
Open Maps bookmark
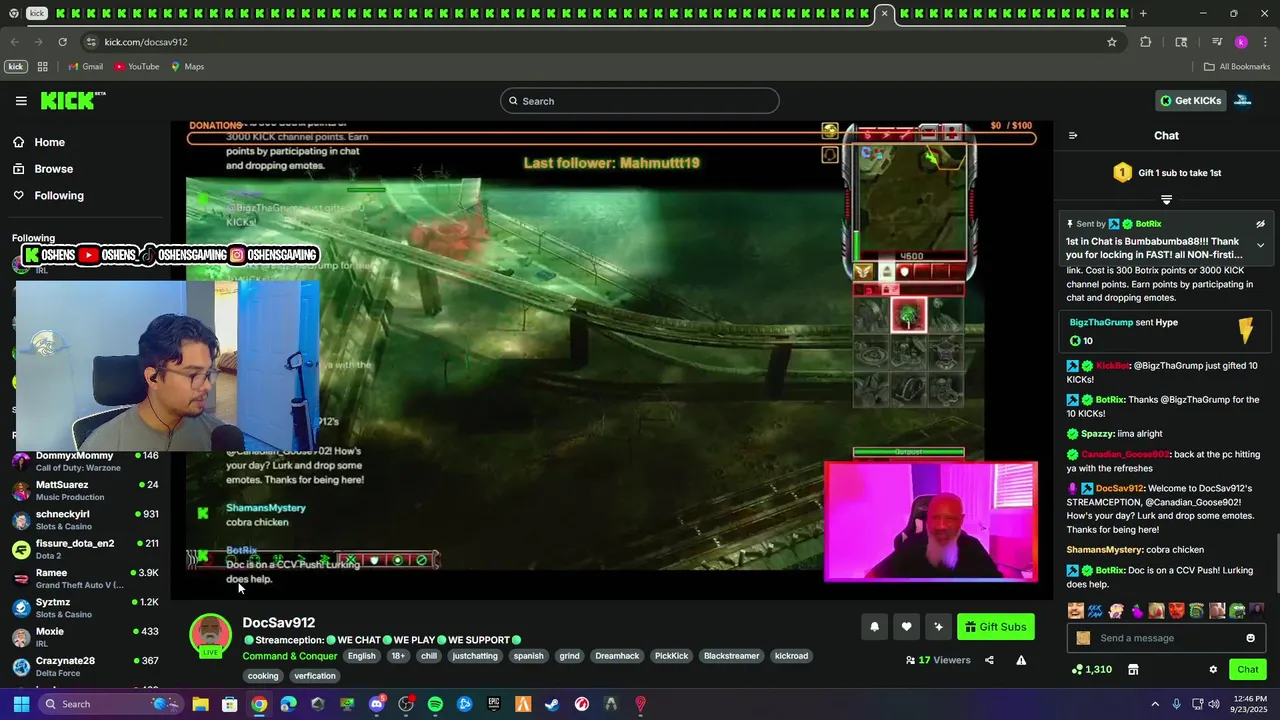pos(187,66)
